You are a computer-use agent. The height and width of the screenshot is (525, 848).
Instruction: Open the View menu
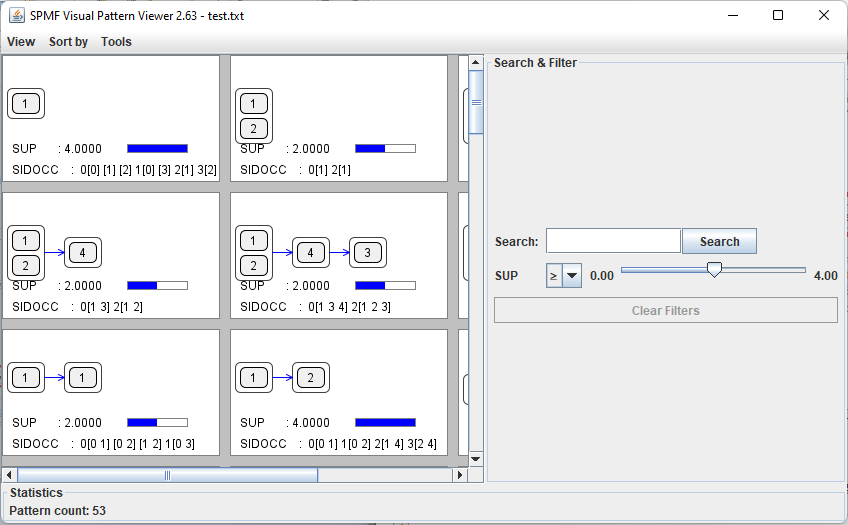[x=21, y=41]
